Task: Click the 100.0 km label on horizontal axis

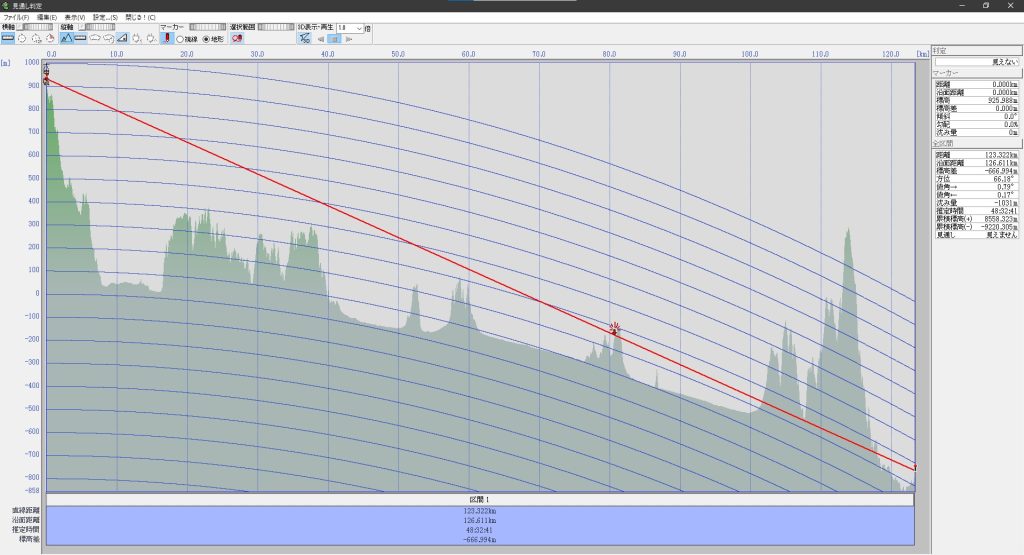Action: click(750, 54)
